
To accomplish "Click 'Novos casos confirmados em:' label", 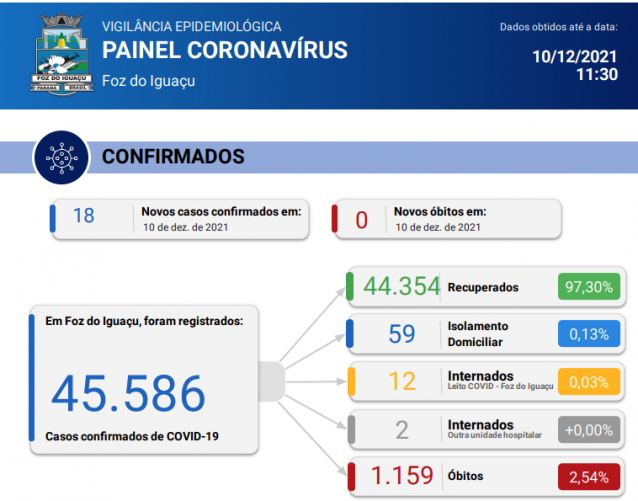I will pyautogui.click(x=221, y=212).
